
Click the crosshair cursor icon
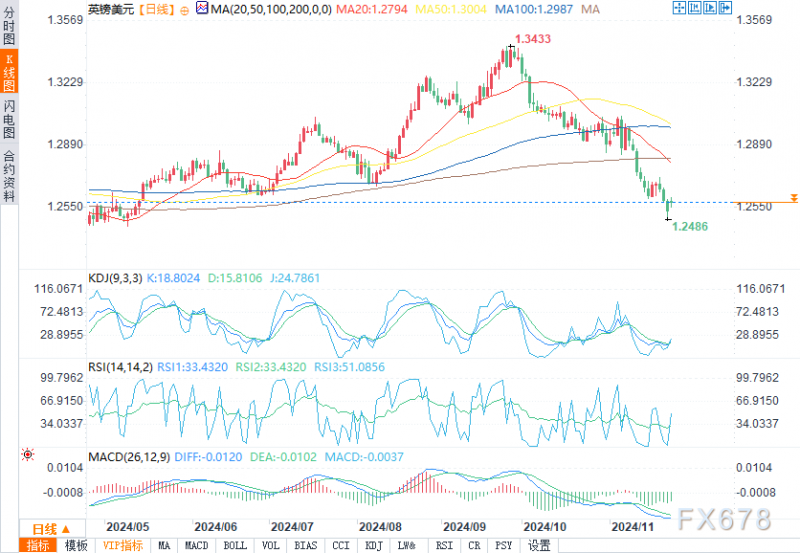[x=679, y=8]
